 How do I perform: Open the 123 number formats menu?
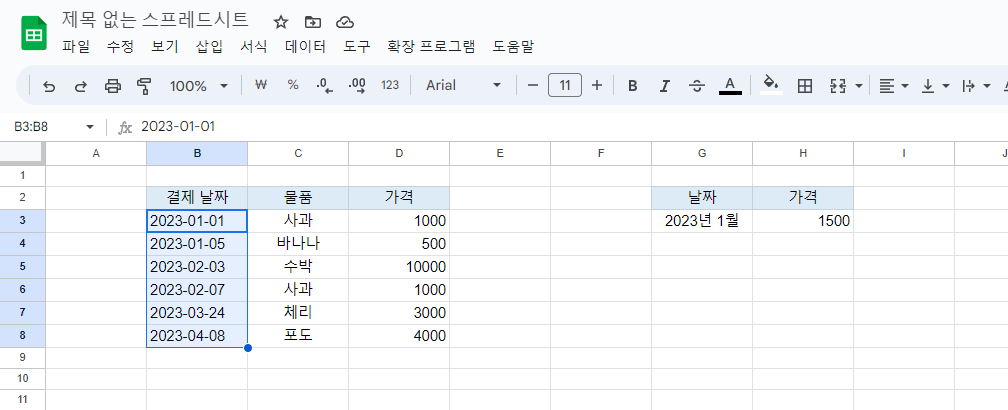(390, 85)
